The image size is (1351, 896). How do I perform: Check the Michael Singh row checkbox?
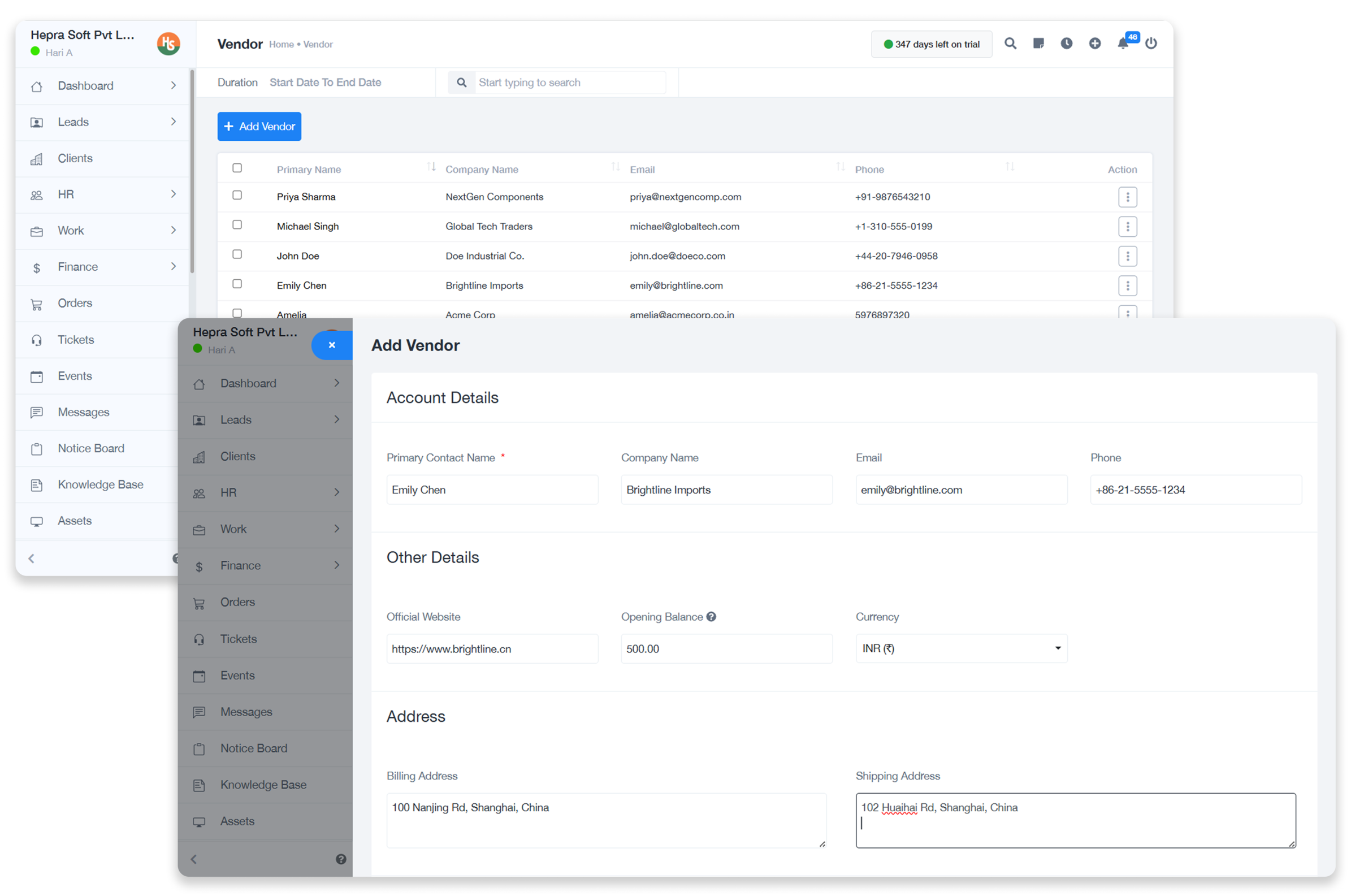tap(237, 224)
